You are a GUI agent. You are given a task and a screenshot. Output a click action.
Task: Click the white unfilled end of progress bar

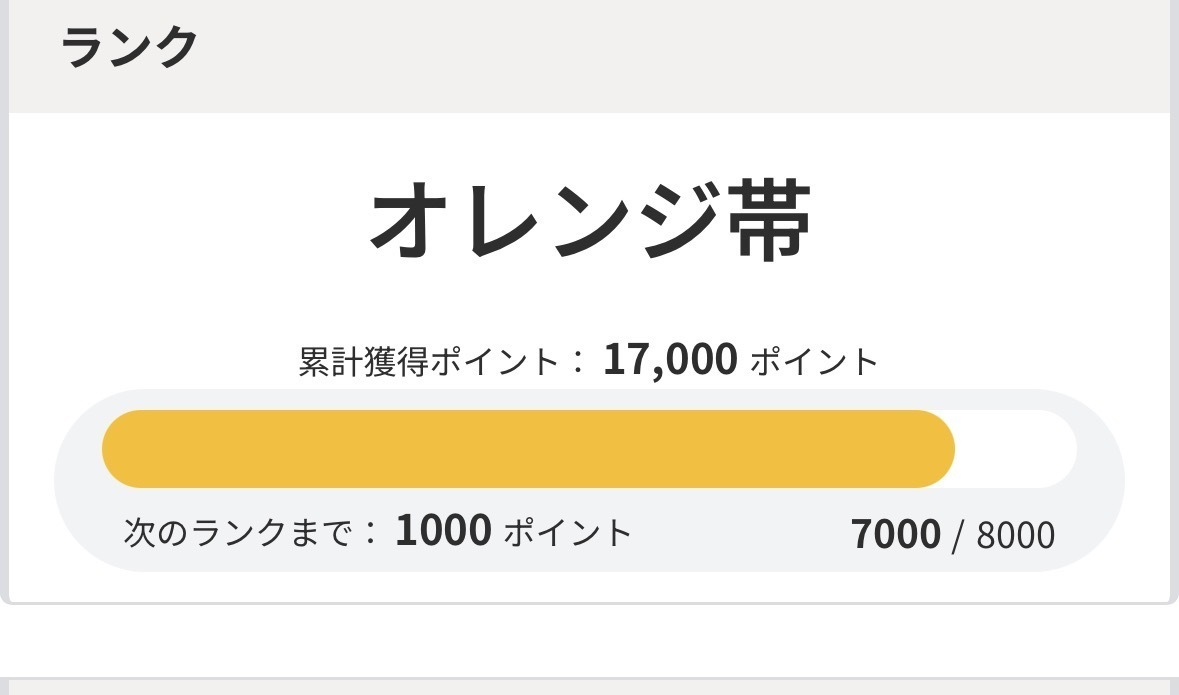point(1016,449)
